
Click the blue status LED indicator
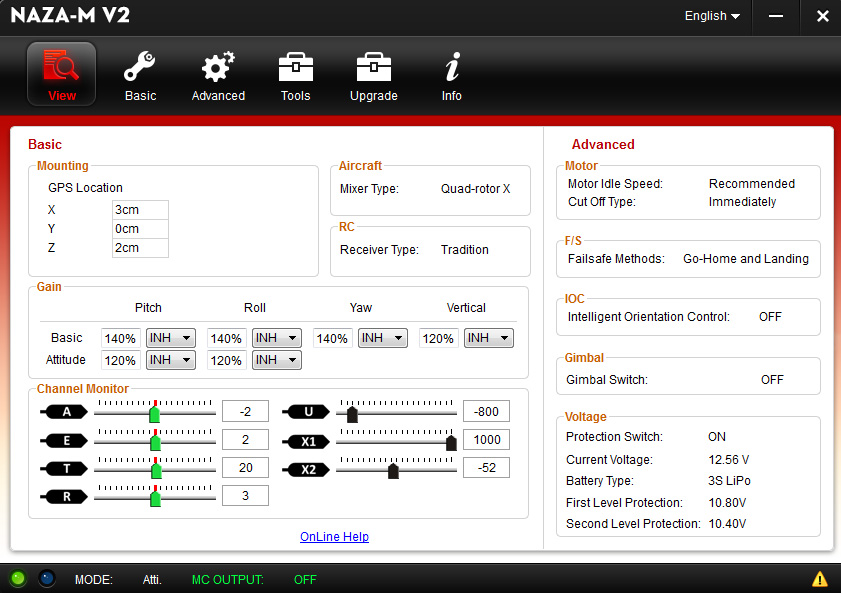click(47, 578)
